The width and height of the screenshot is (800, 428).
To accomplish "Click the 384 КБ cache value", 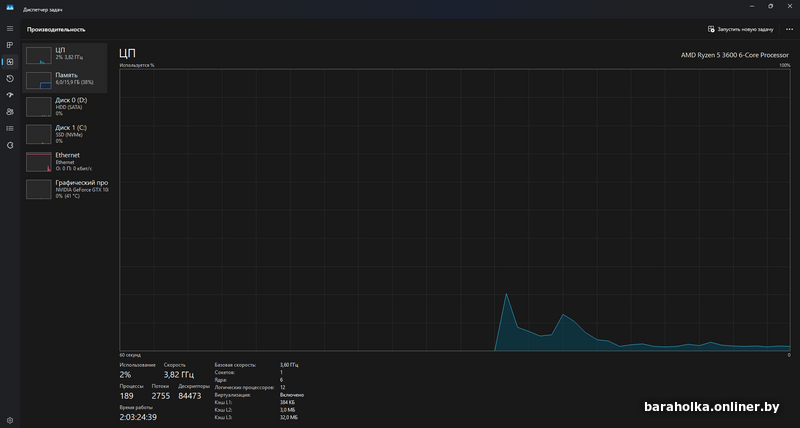I will 288,402.
